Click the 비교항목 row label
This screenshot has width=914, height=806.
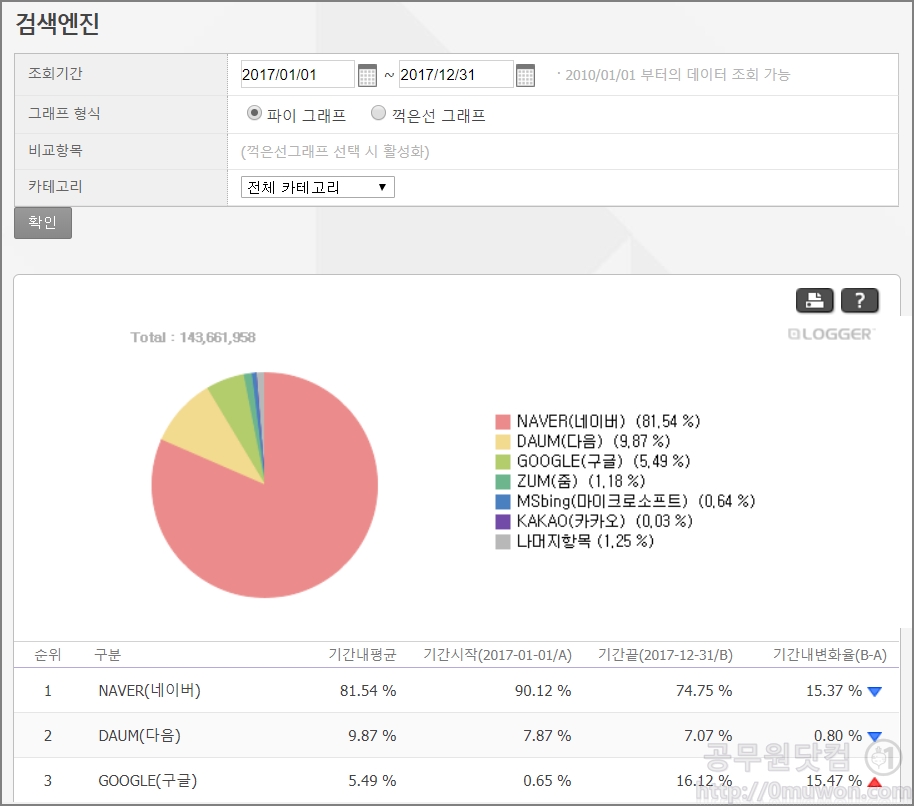(x=55, y=150)
